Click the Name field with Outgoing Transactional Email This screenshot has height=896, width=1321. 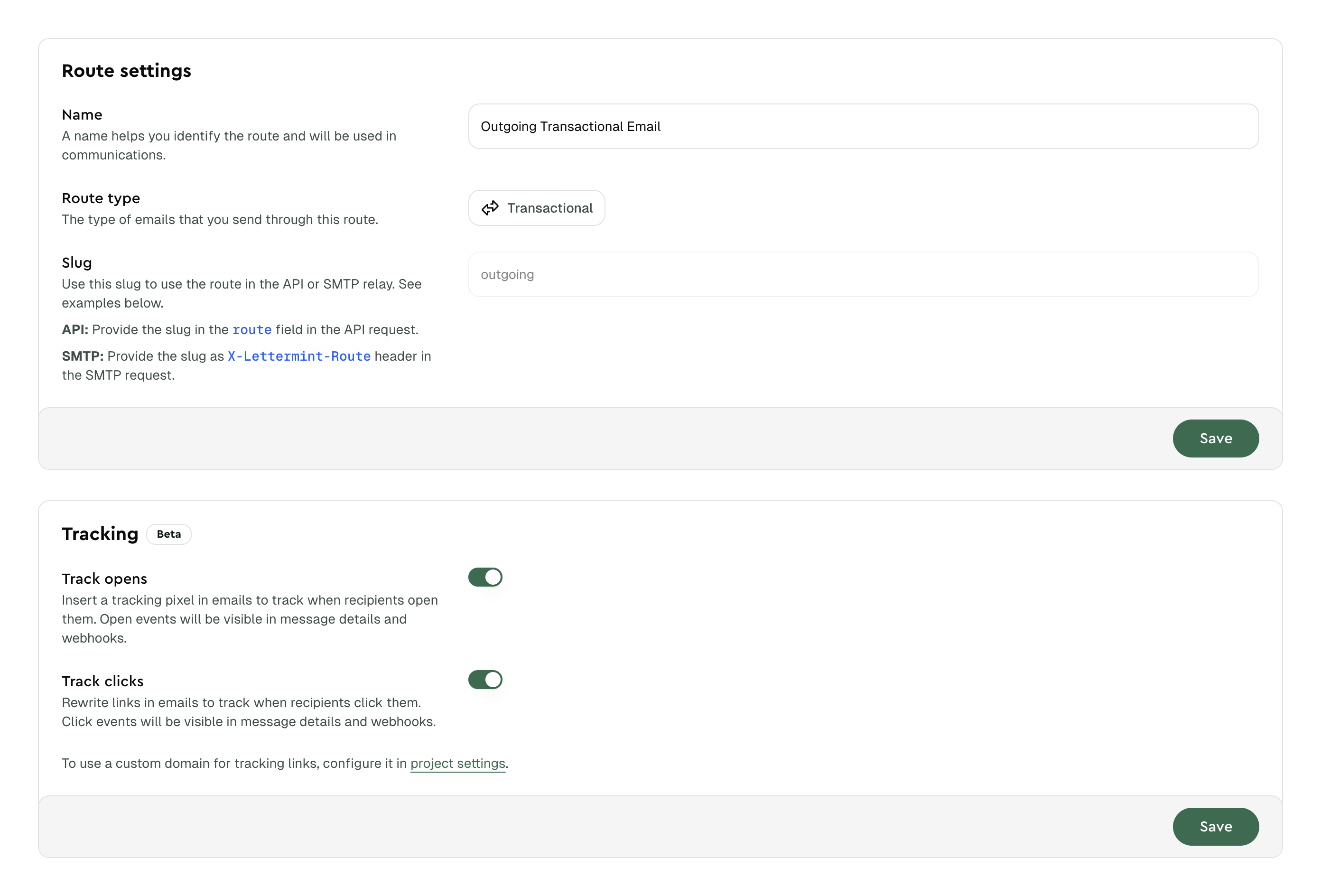863,126
